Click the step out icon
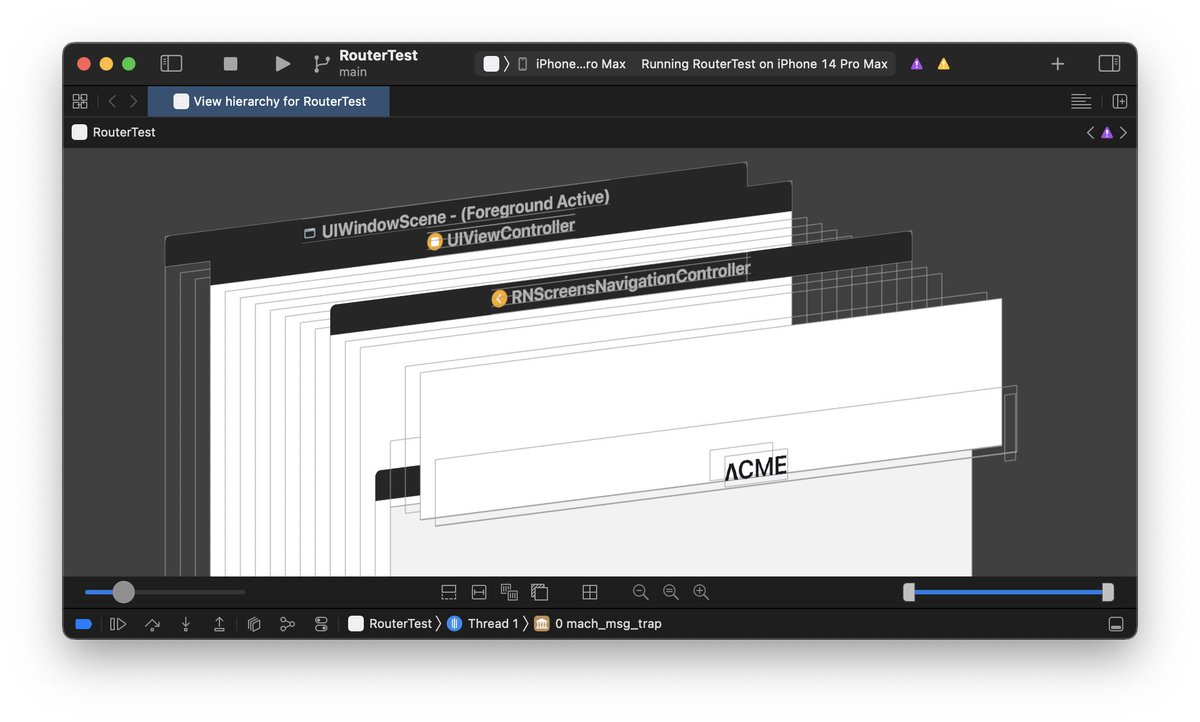The height and width of the screenshot is (722, 1200). (219, 623)
